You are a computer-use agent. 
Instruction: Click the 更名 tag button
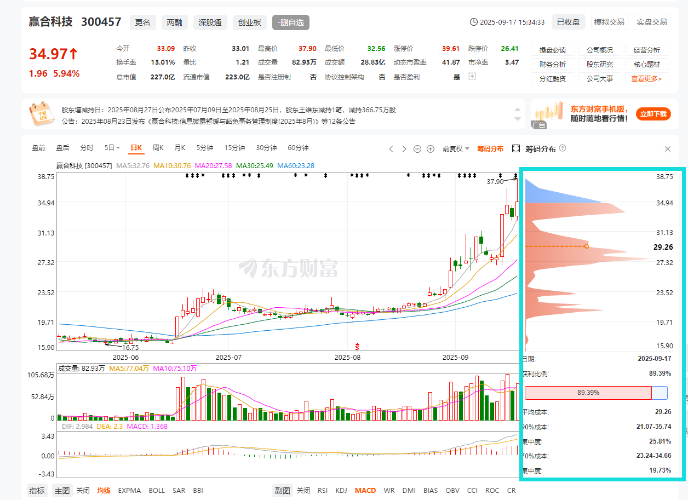[x=143, y=22]
